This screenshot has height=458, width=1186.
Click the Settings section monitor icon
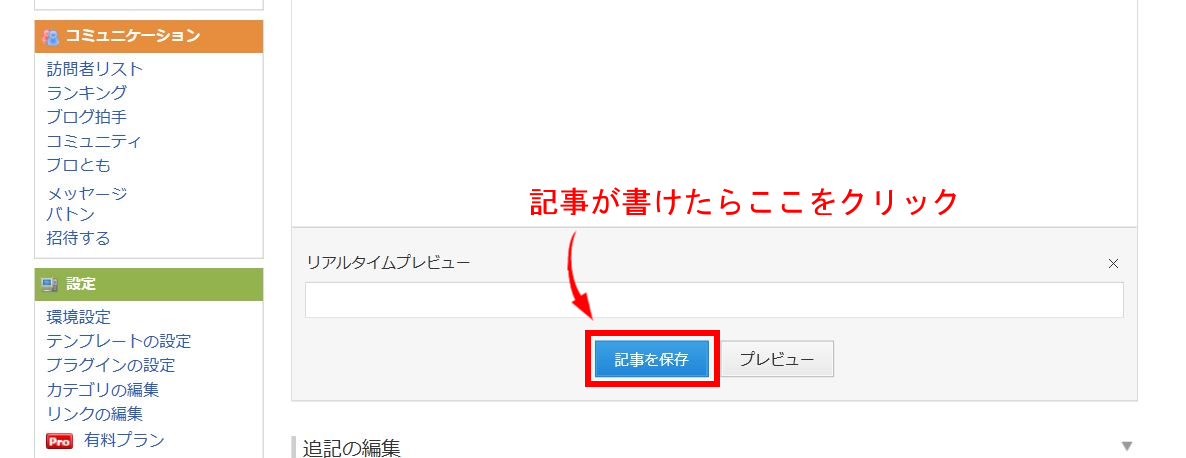pyautogui.click(x=50, y=285)
